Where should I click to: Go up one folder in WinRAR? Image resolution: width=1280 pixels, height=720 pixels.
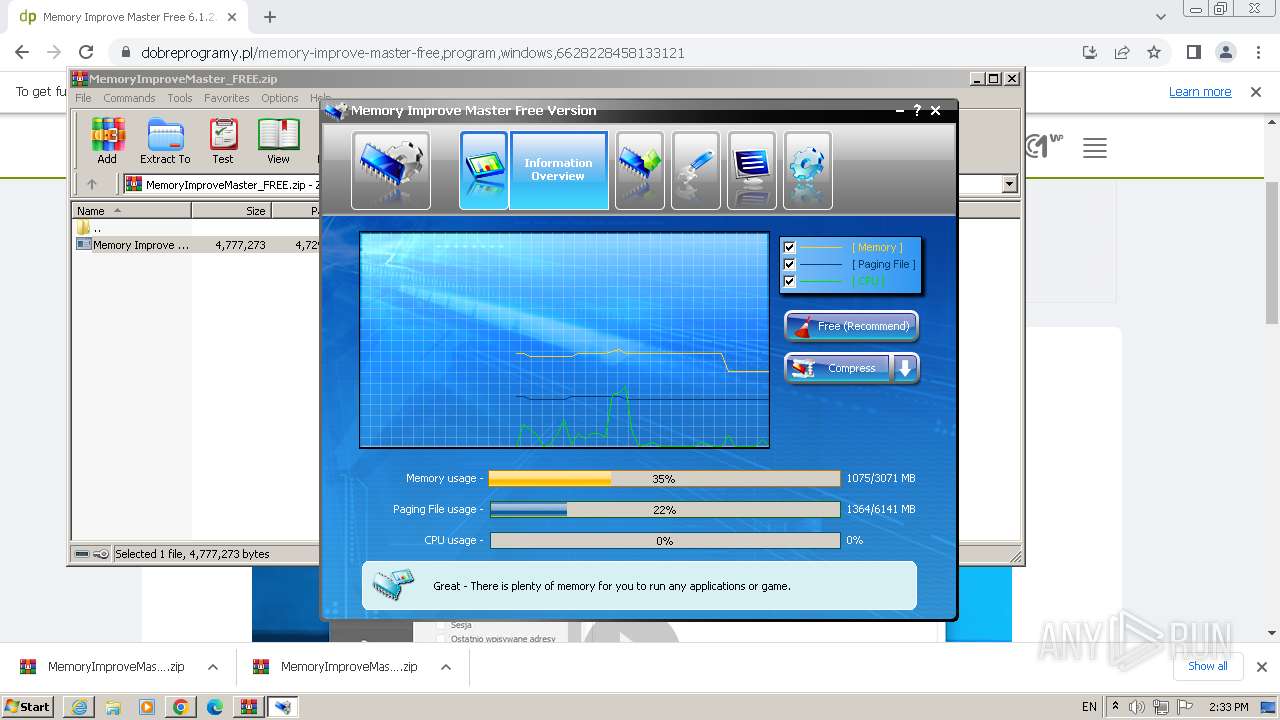click(92, 184)
